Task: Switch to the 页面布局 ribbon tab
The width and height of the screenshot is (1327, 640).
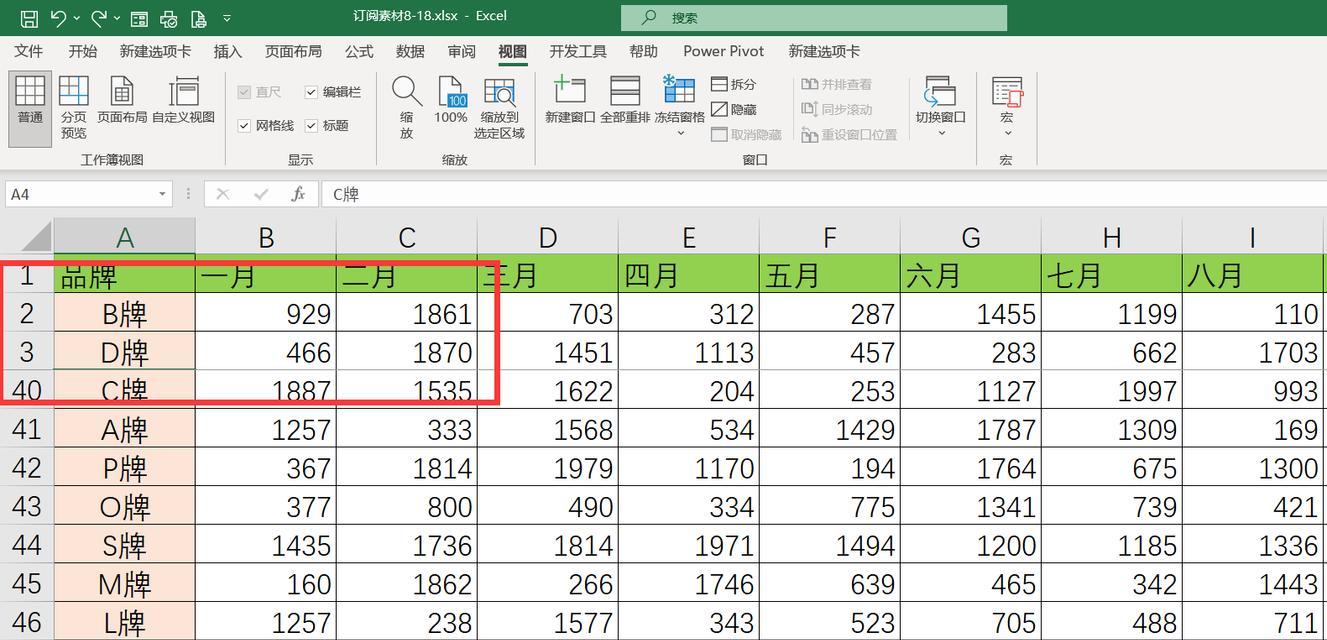Action: pos(293,51)
